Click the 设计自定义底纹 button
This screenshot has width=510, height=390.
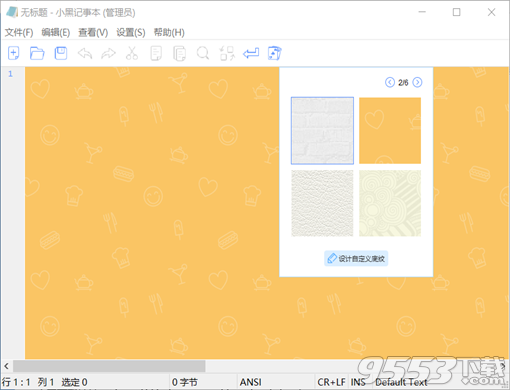coord(356,258)
